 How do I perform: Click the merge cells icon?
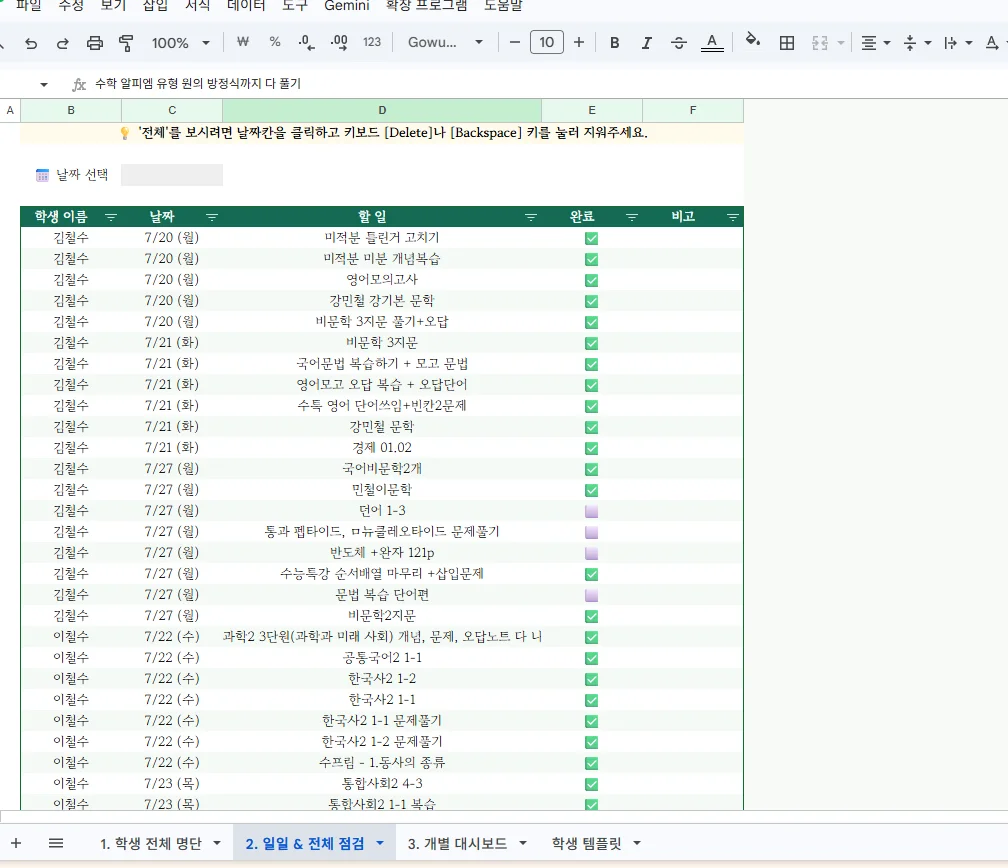(x=820, y=43)
